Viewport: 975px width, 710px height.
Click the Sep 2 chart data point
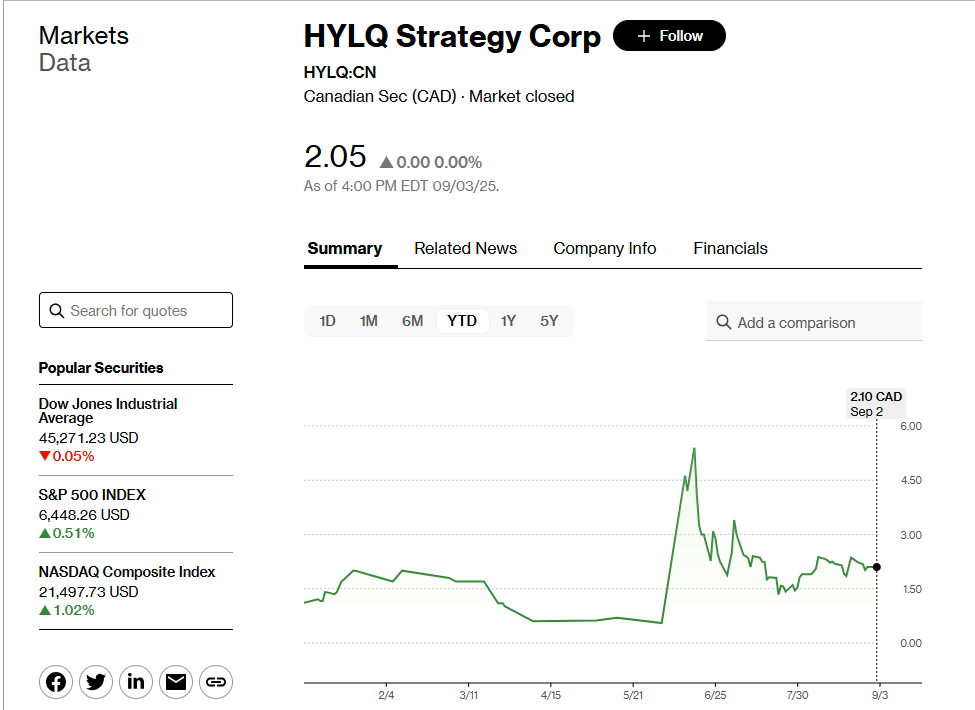pyautogui.click(x=877, y=567)
